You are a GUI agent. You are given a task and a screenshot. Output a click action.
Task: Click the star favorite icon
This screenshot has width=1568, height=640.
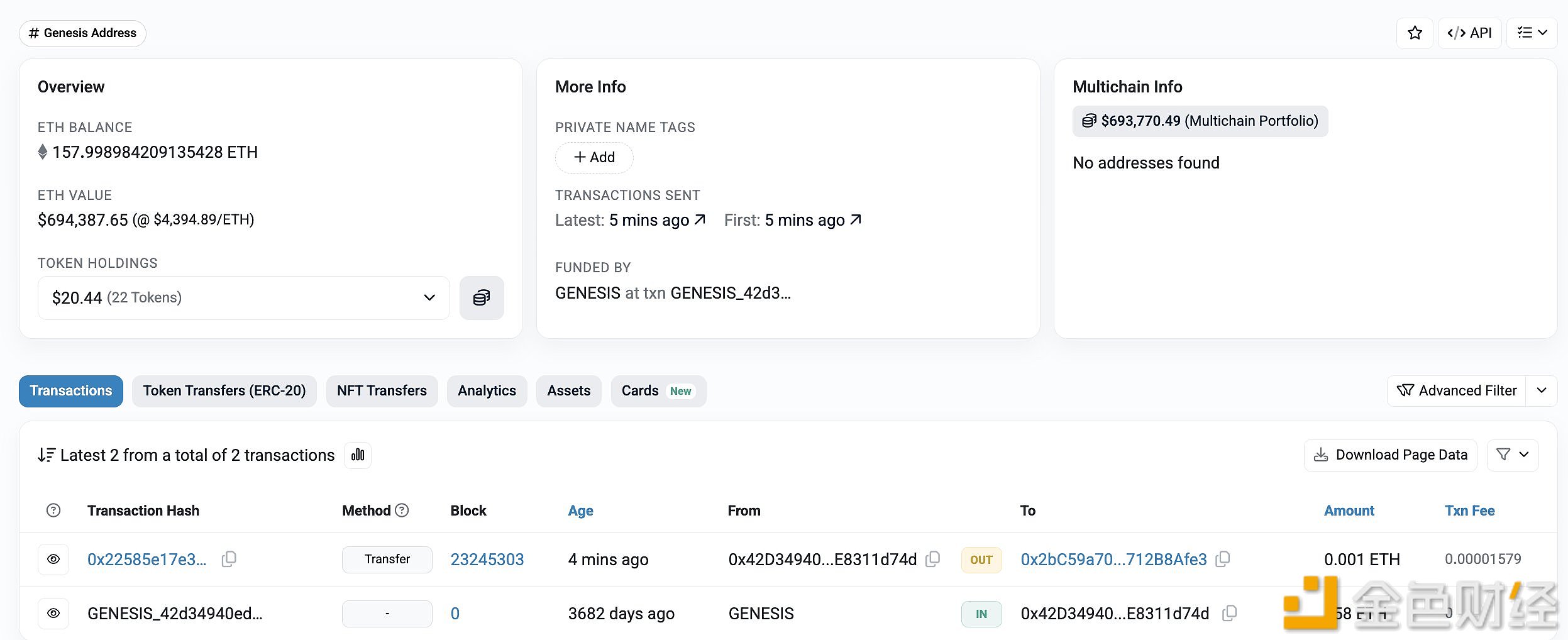tap(1415, 33)
